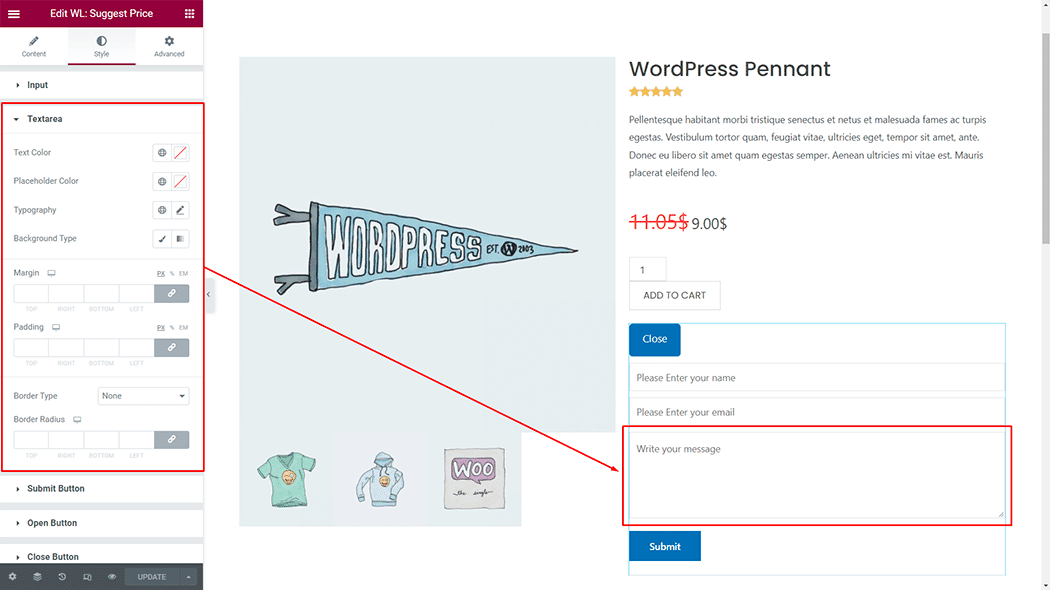Click the Write your message textarea

[x=815, y=474]
